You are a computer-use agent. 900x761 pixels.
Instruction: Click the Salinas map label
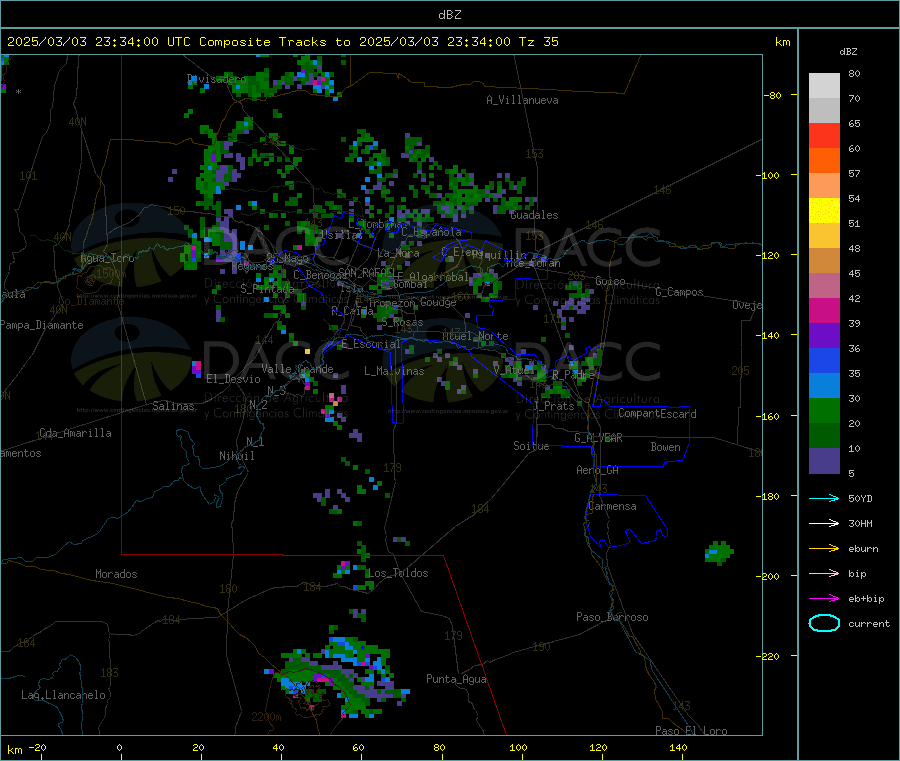pos(173,406)
